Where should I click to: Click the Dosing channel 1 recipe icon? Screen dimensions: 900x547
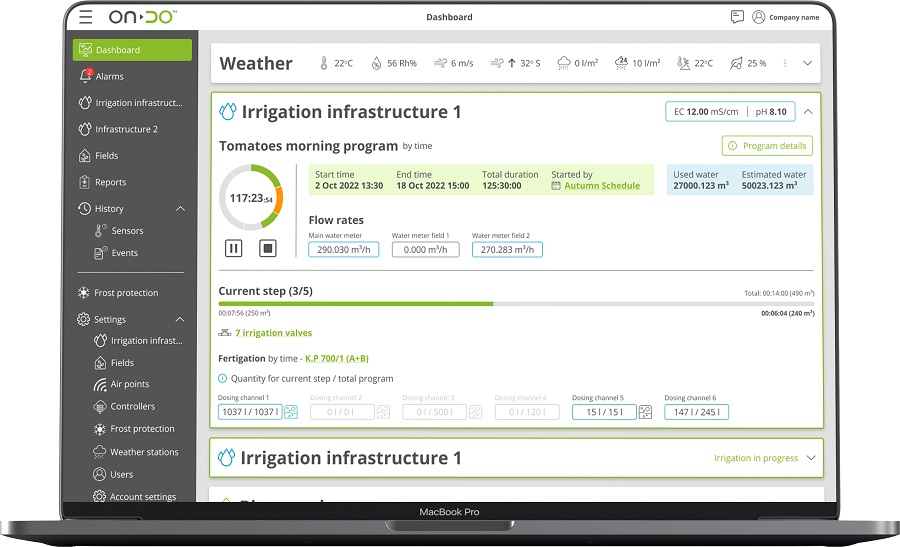tap(291, 412)
